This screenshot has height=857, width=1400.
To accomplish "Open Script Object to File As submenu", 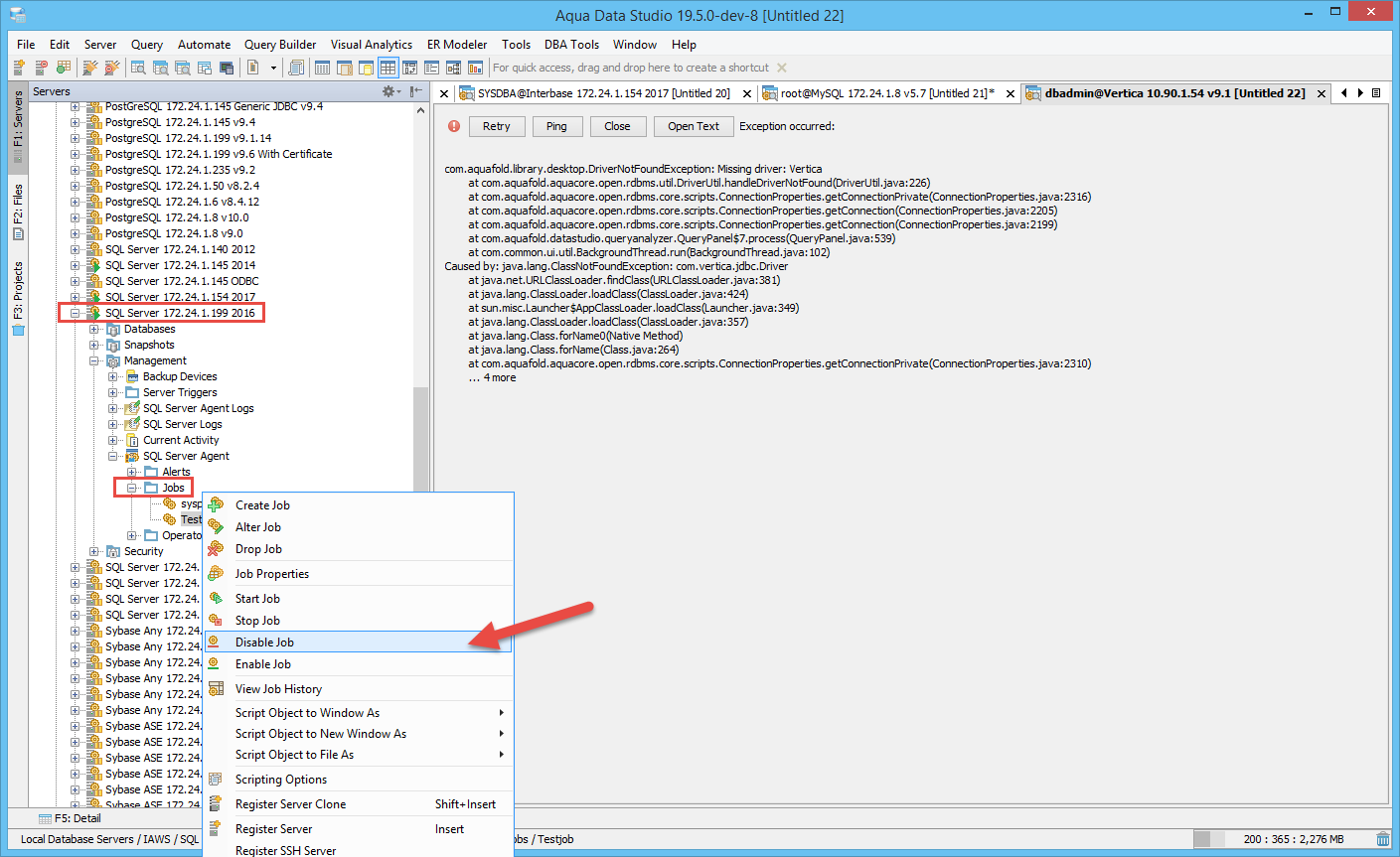I will tap(359, 755).
